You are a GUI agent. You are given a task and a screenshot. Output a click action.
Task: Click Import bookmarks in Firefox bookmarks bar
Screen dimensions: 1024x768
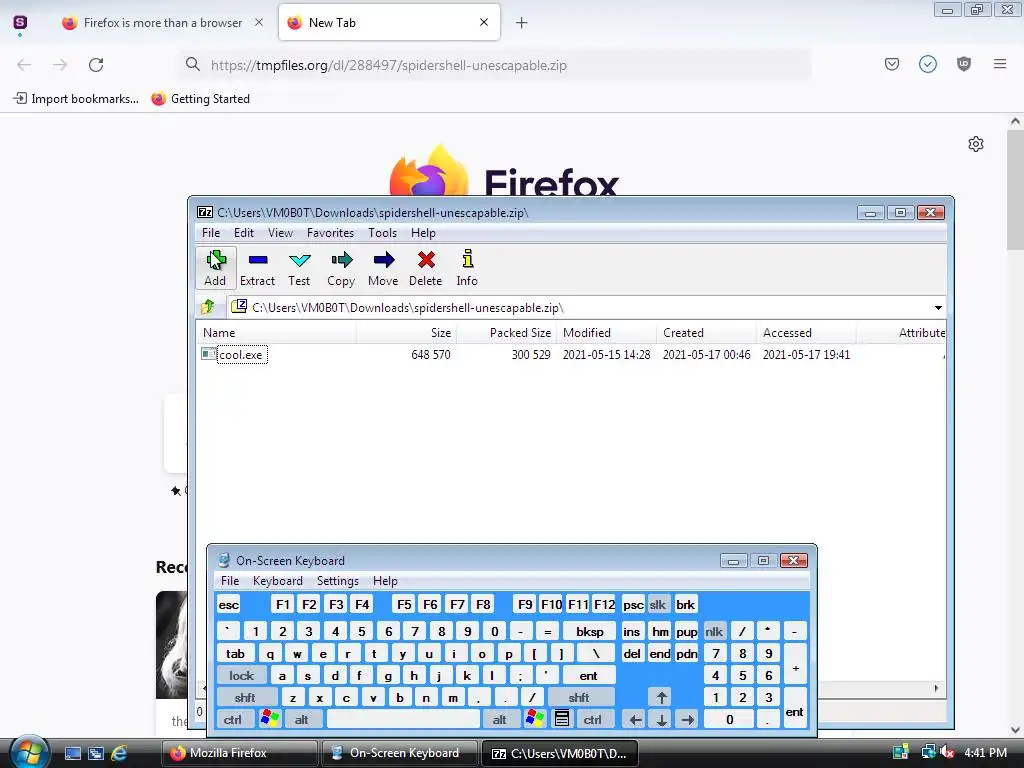click(76, 99)
